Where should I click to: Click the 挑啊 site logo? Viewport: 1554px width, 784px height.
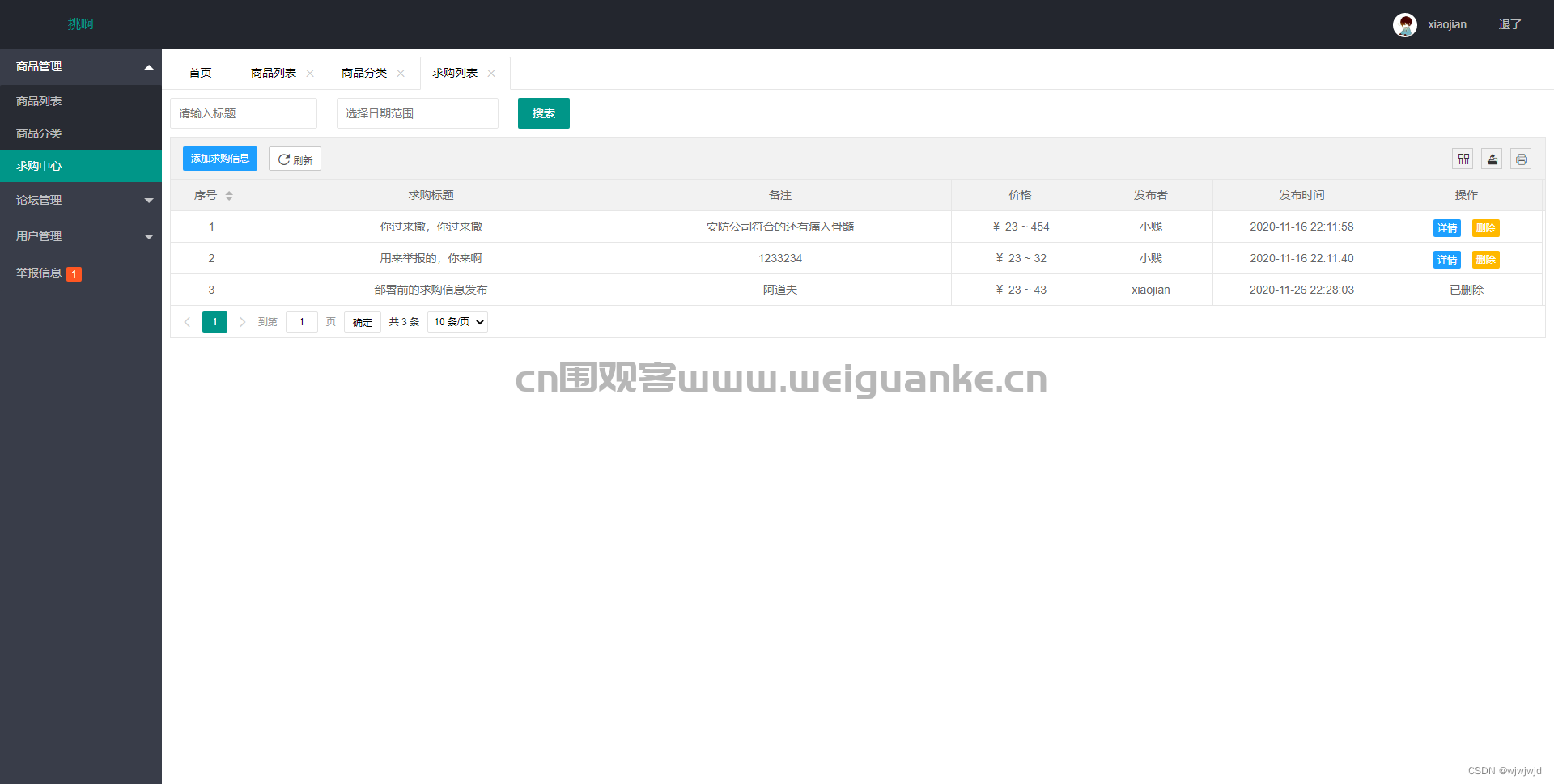coord(81,24)
